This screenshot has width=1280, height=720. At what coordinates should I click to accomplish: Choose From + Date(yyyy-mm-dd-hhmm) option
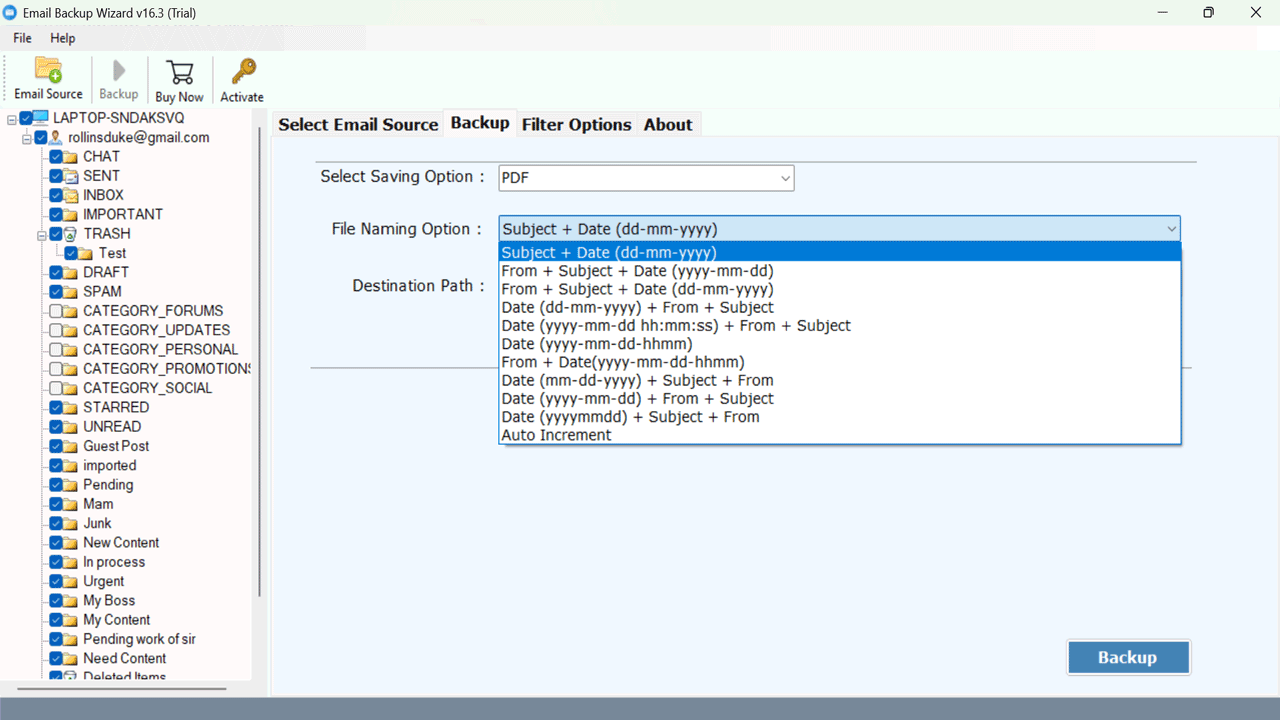(623, 362)
